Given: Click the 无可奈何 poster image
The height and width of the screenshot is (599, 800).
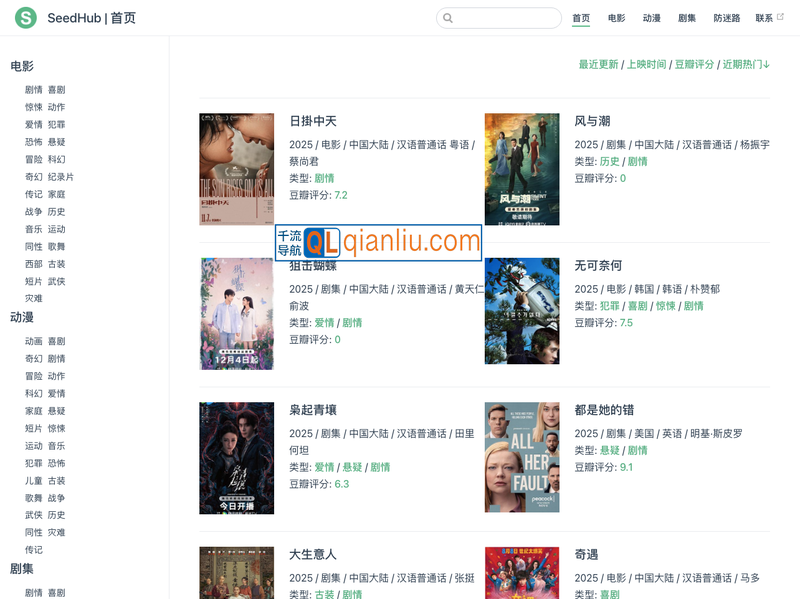Looking at the screenshot, I should tap(521, 311).
